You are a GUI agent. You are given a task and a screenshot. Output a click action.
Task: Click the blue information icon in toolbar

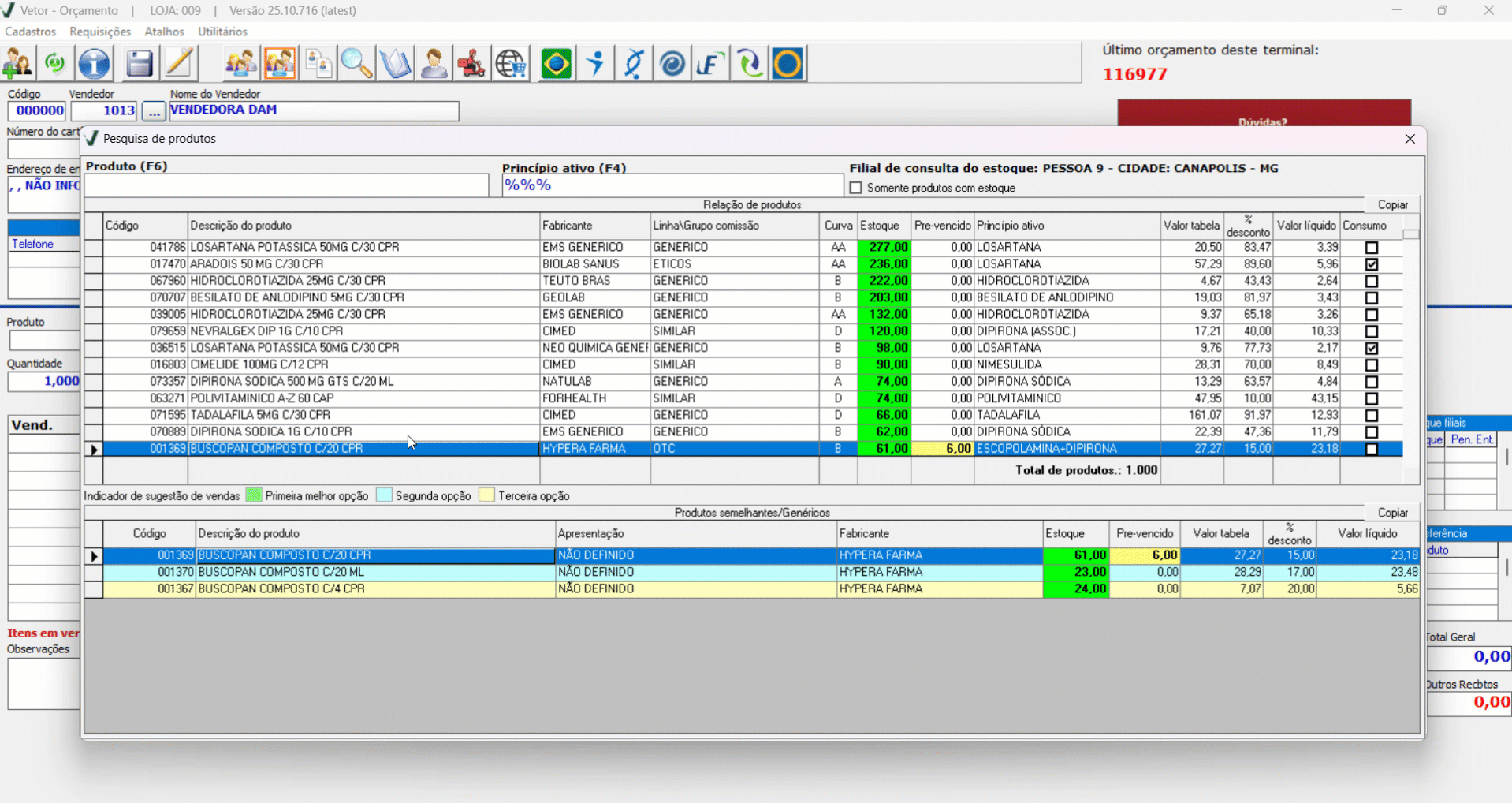click(95, 64)
